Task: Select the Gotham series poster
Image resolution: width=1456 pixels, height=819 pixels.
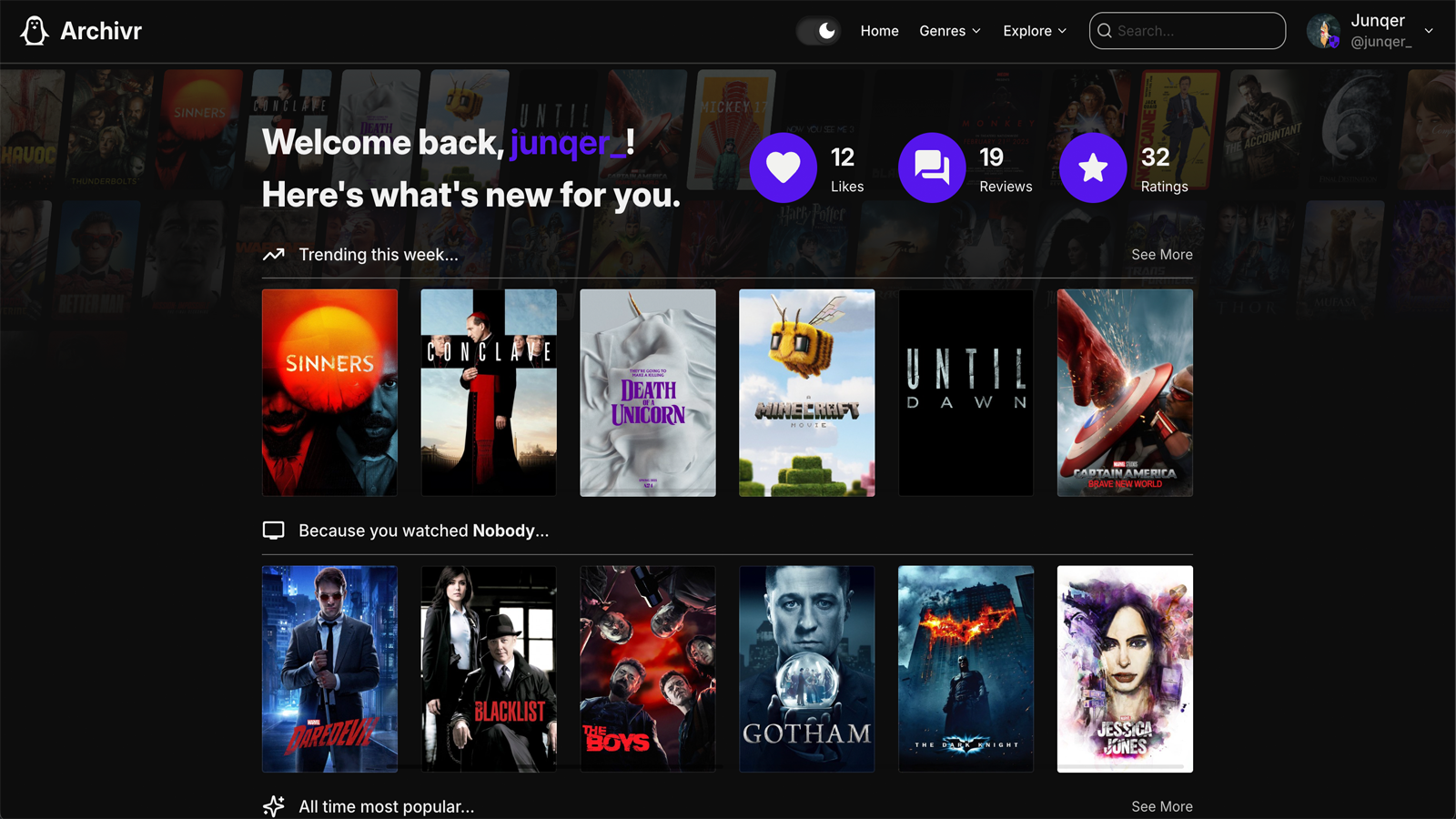Action: click(x=806, y=669)
